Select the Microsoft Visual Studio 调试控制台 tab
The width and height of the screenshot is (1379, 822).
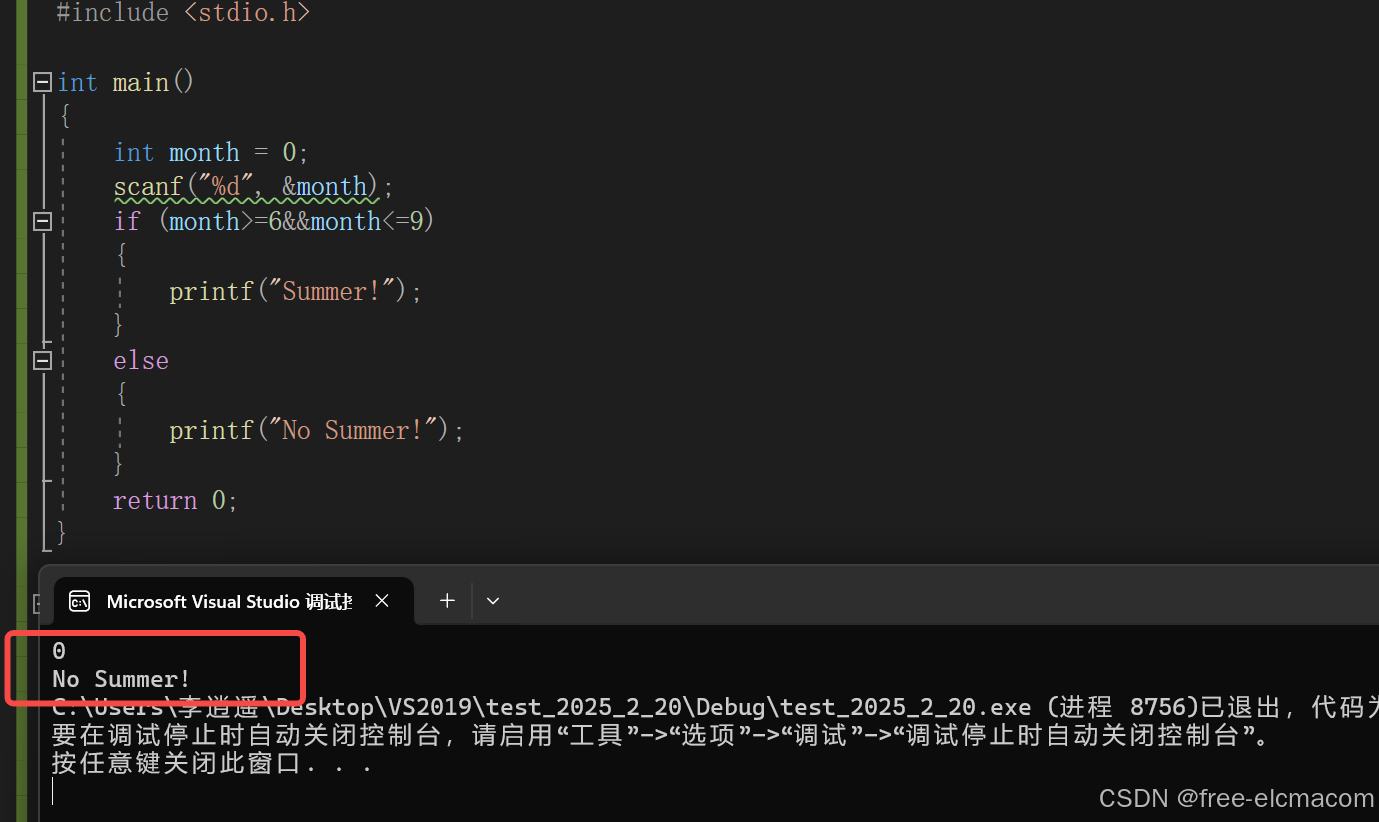click(x=228, y=601)
